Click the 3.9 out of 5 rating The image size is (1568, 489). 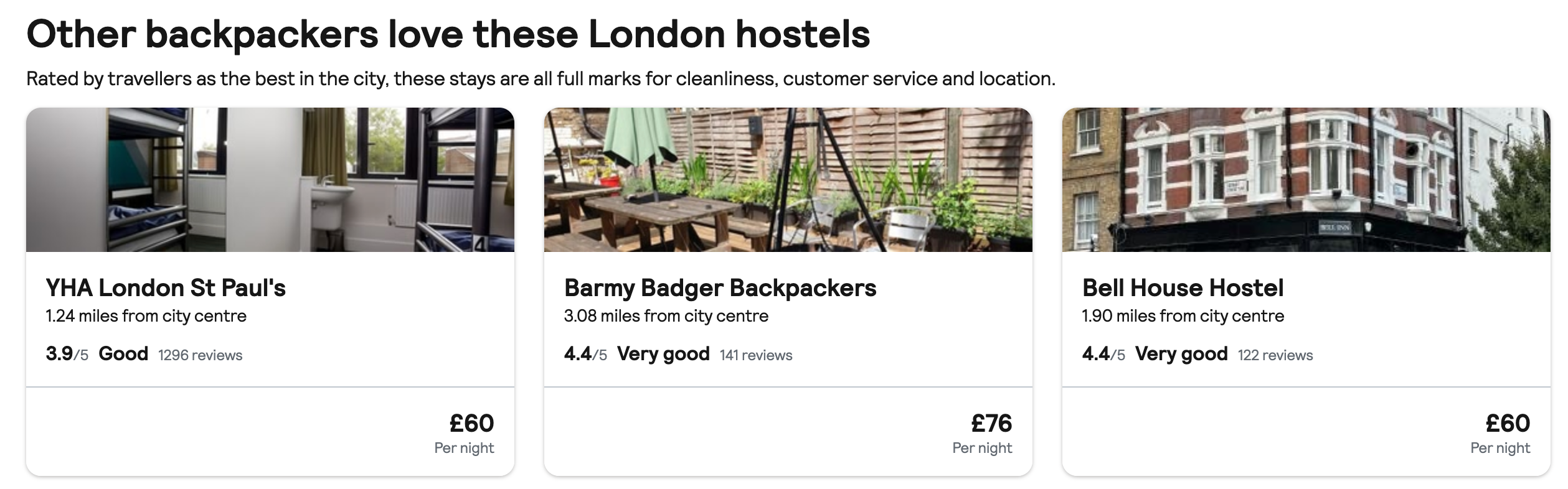coord(65,354)
